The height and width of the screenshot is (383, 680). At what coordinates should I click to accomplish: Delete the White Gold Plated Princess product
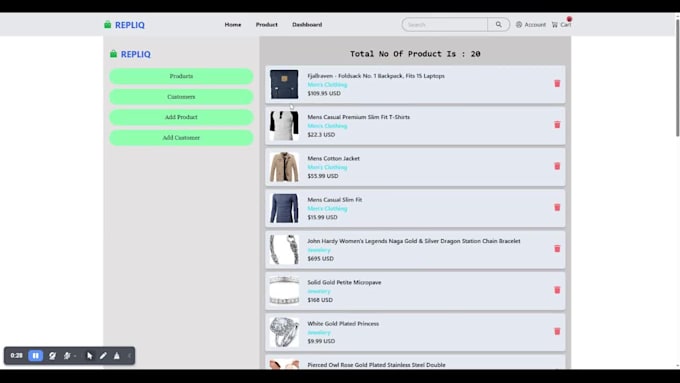pyautogui.click(x=557, y=331)
